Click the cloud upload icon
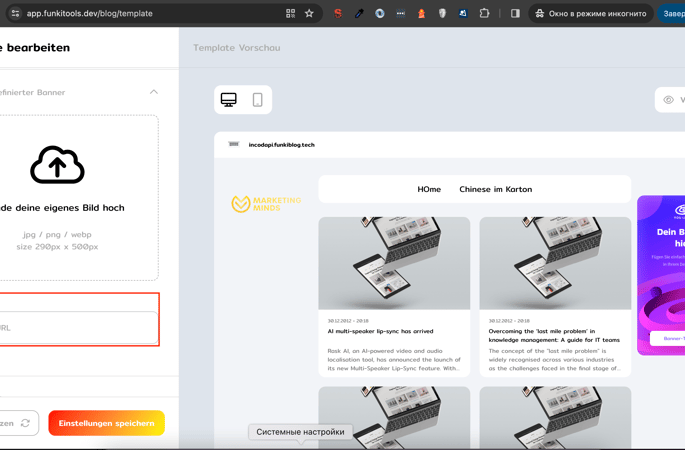685x450 pixels. click(x=57, y=165)
